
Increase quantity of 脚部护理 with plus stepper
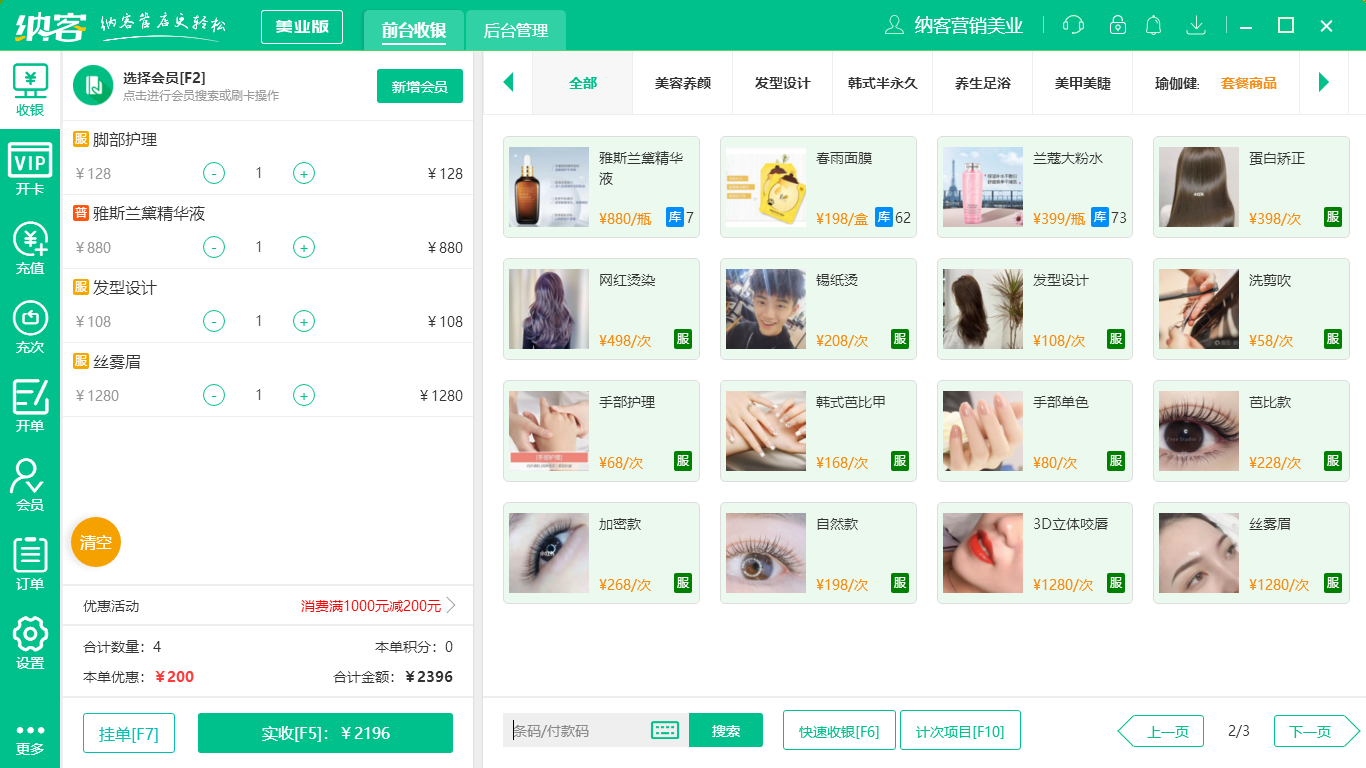303,173
